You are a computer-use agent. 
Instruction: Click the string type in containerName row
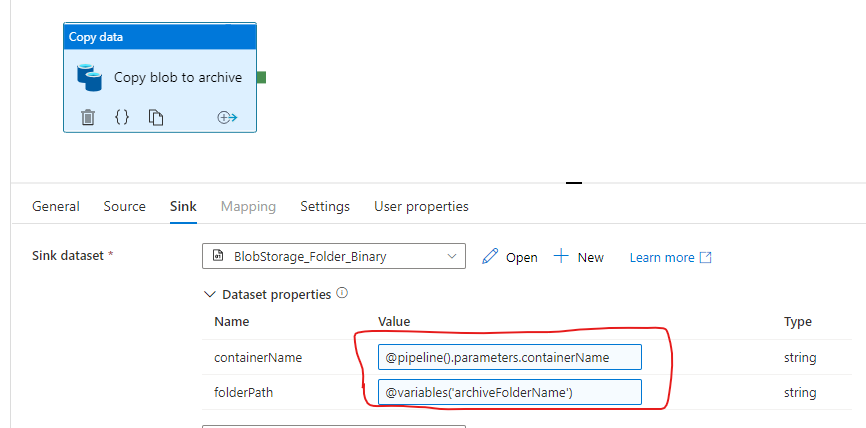(800, 358)
